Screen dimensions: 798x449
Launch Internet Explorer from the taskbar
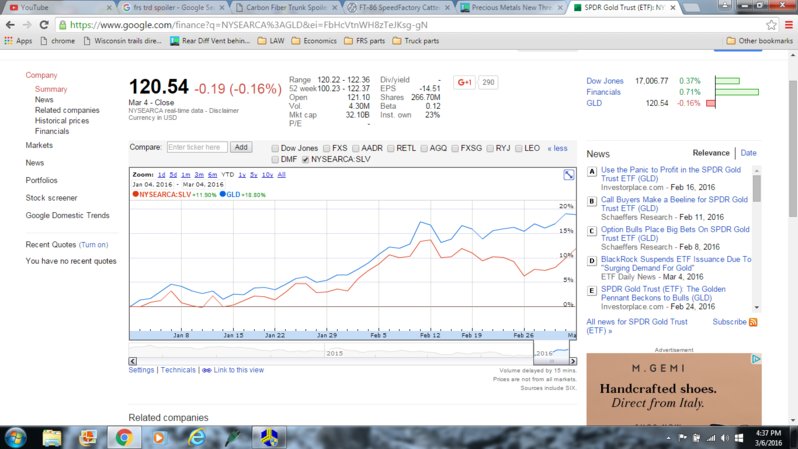coord(196,438)
